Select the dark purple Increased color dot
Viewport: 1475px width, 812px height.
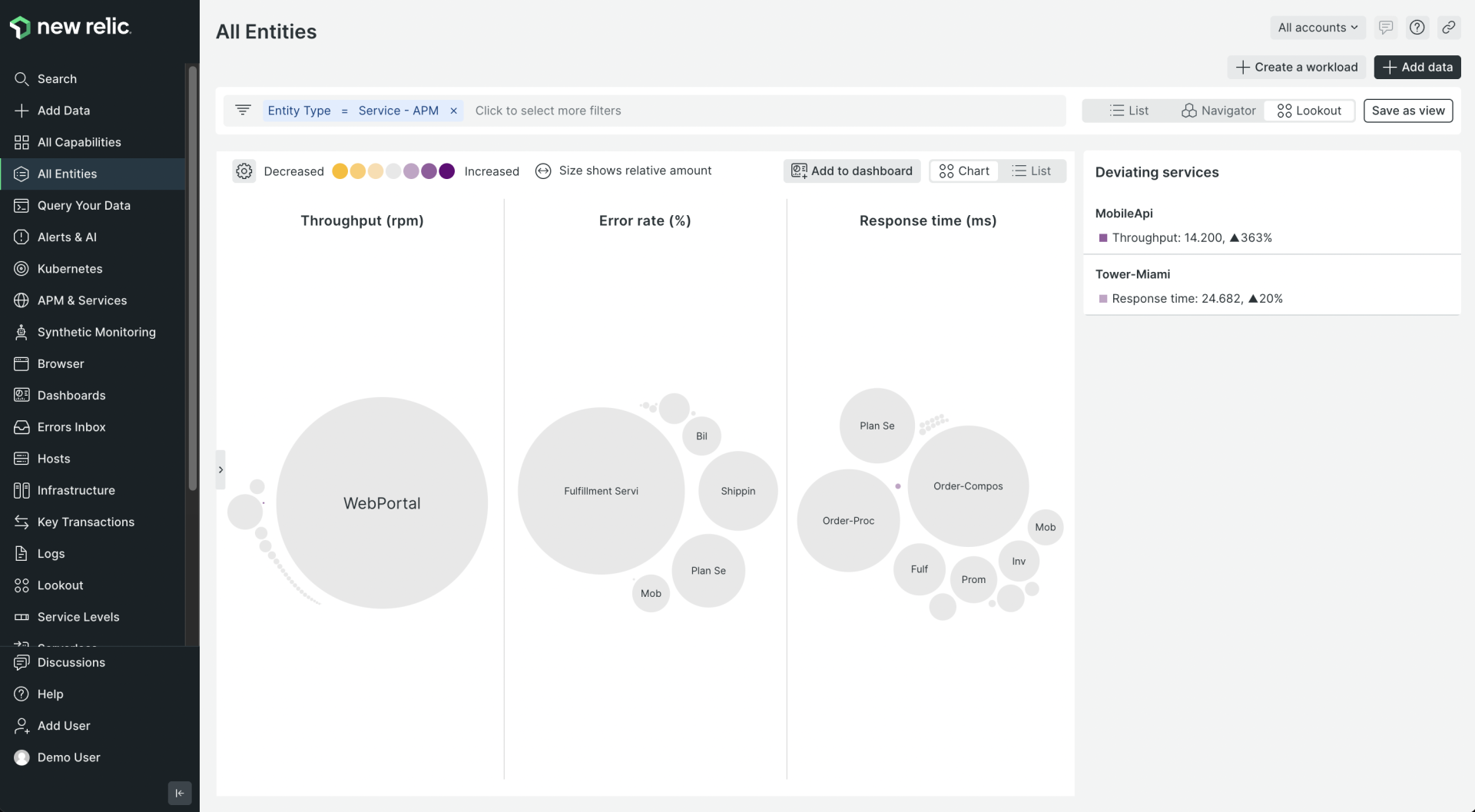(447, 171)
